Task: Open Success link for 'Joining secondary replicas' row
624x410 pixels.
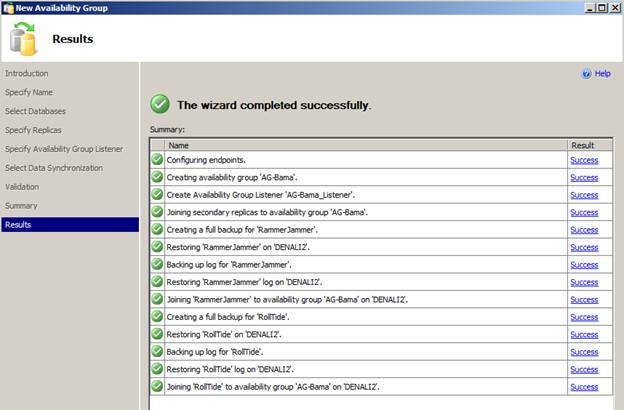Action: 584,213
